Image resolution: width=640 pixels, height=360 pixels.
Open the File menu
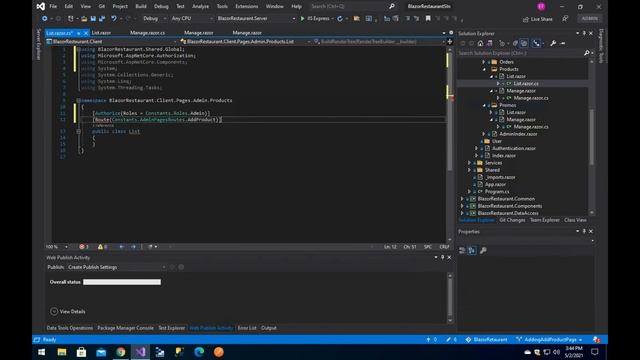point(53,7)
